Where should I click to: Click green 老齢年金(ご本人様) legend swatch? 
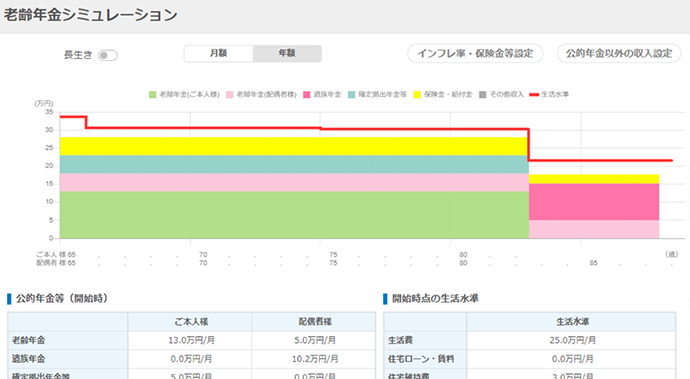click(152, 95)
